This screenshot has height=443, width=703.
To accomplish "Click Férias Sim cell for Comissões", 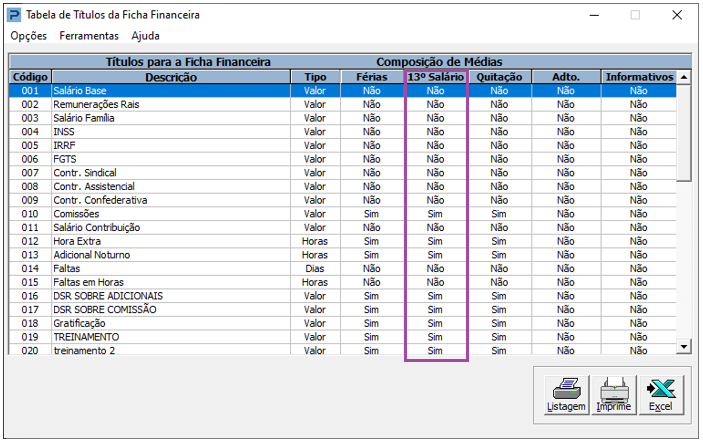I will coord(372,214).
